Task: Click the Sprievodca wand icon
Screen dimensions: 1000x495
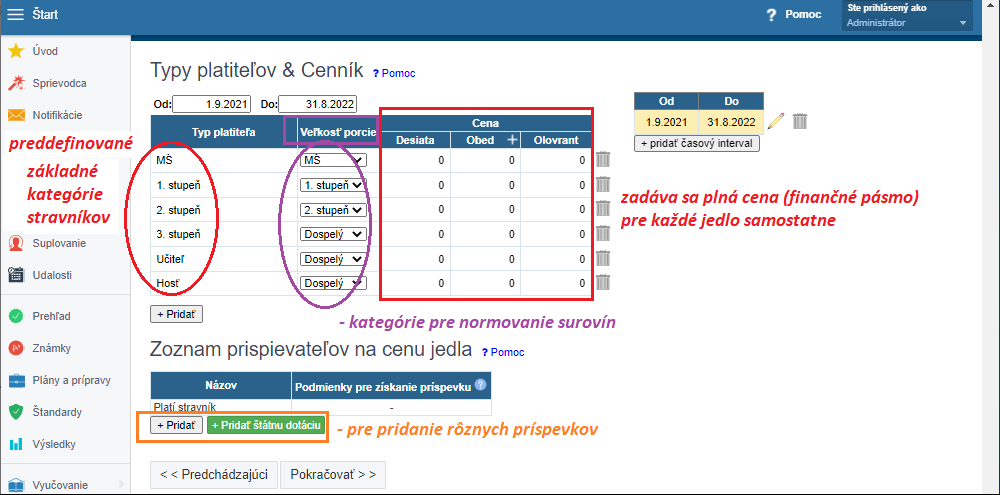Action: (x=16, y=83)
